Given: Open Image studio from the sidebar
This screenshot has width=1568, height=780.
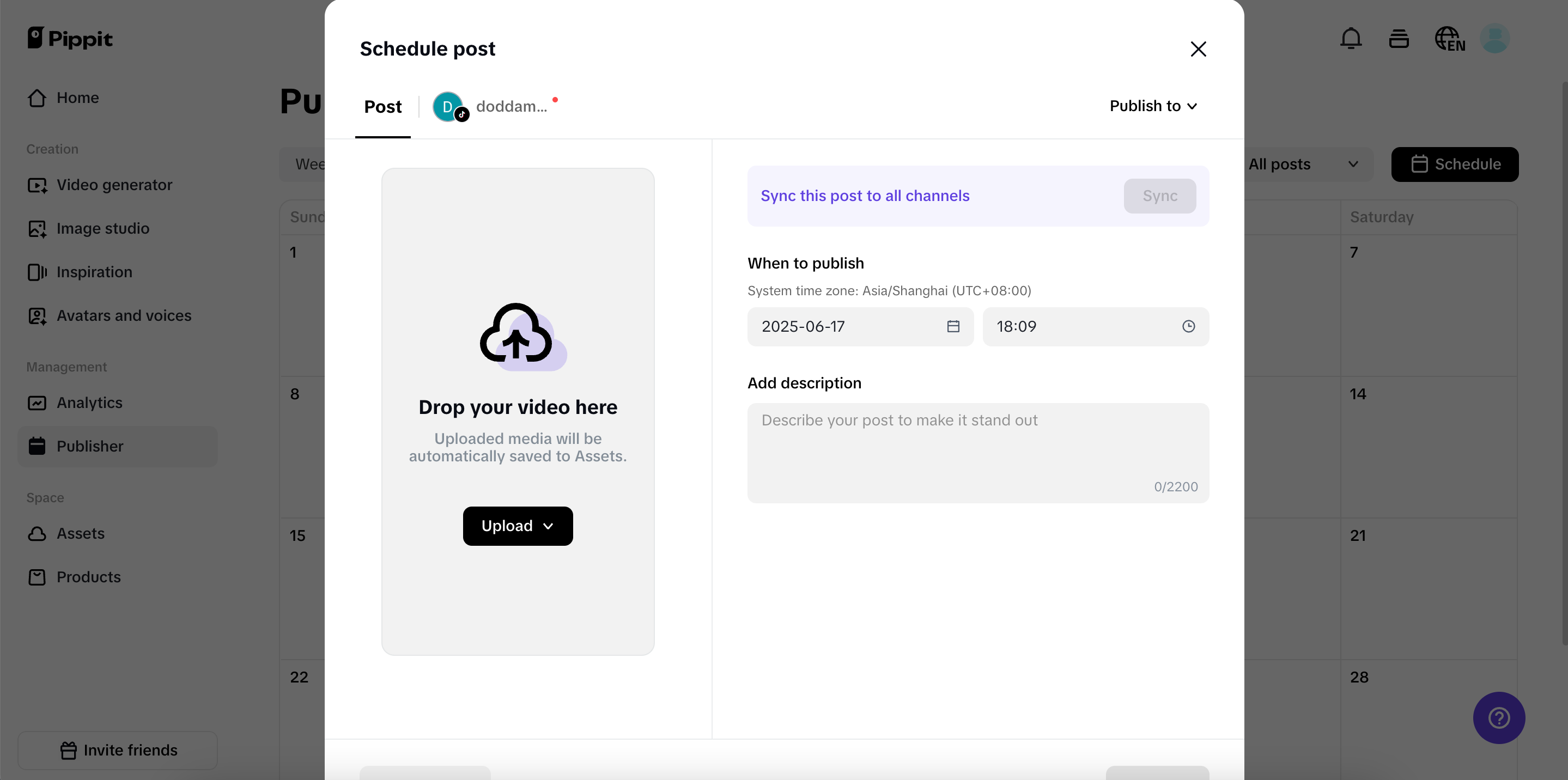Looking at the screenshot, I should coord(102,228).
